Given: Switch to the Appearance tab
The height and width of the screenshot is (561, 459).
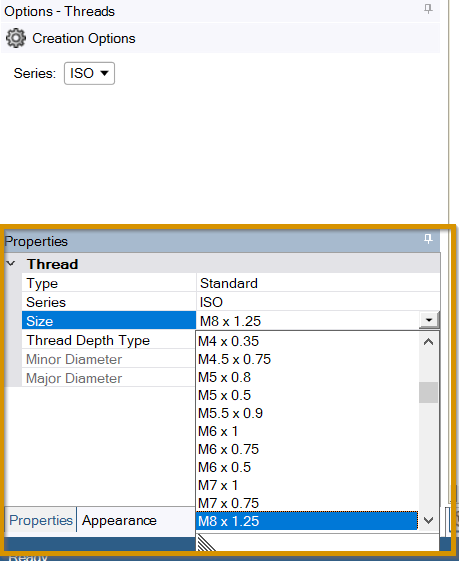Looking at the screenshot, I should pyautogui.click(x=119, y=520).
